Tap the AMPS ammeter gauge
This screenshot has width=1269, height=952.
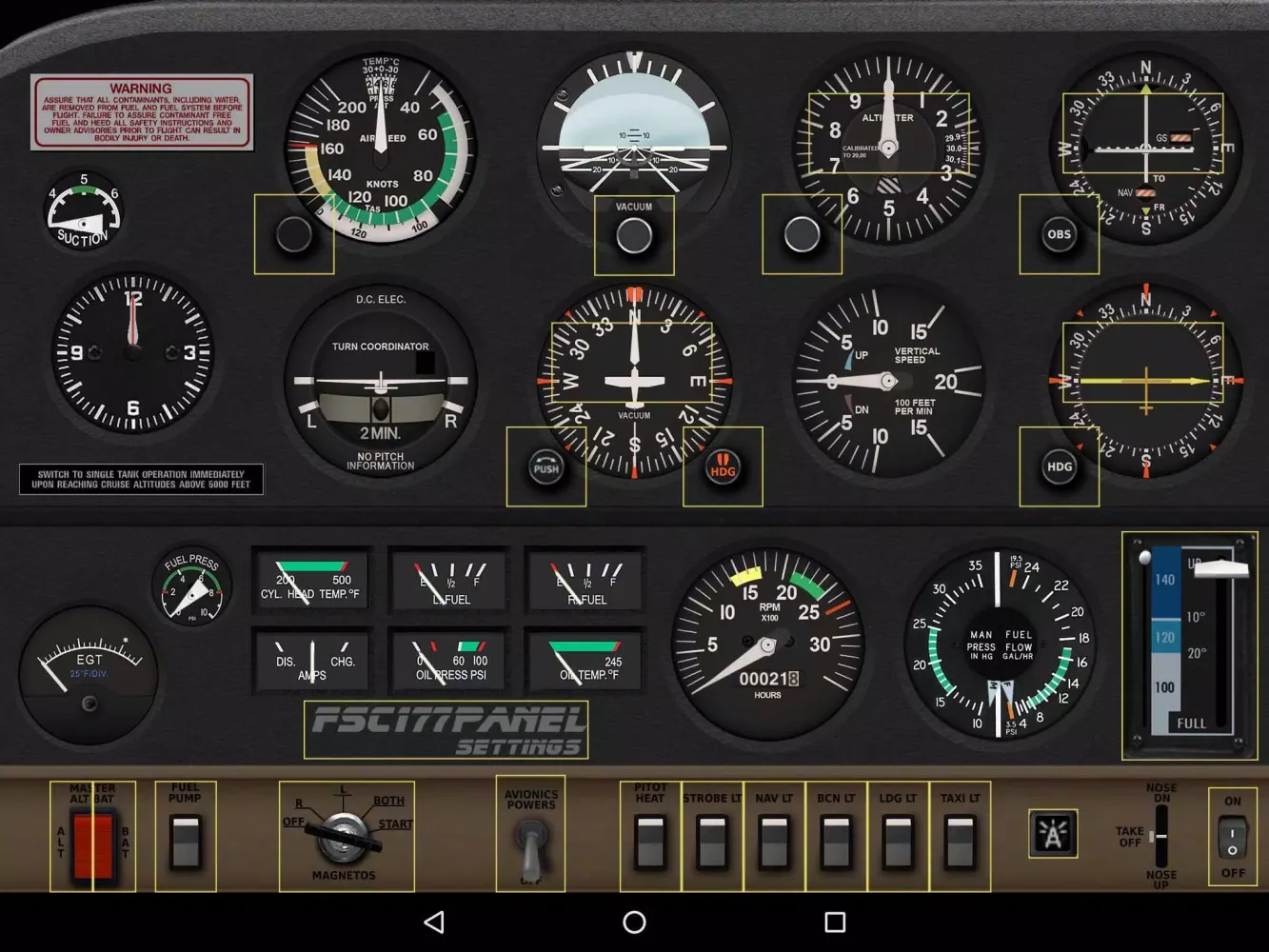point(311,659)
